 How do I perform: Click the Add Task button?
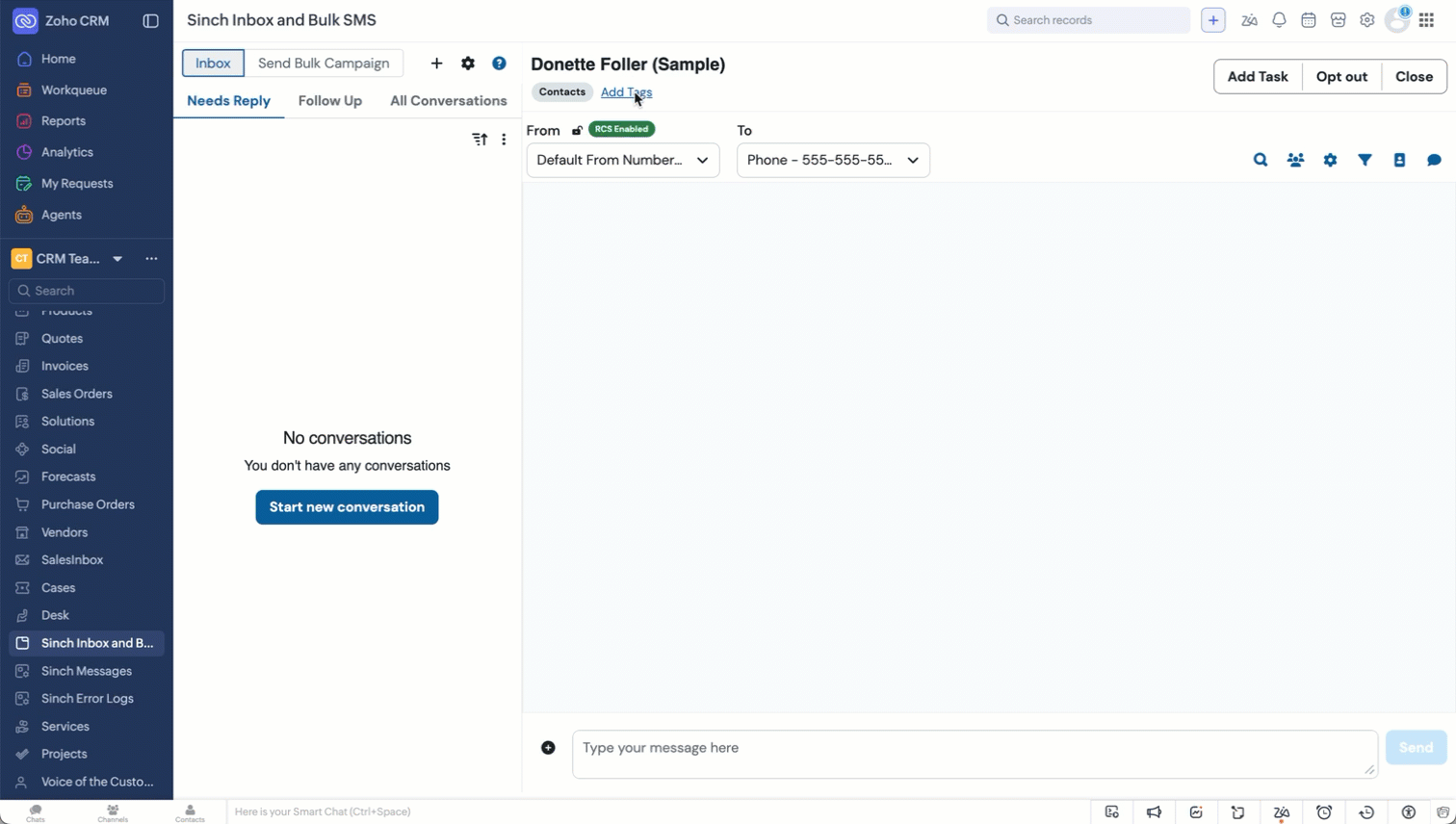tap(1258, 77)
